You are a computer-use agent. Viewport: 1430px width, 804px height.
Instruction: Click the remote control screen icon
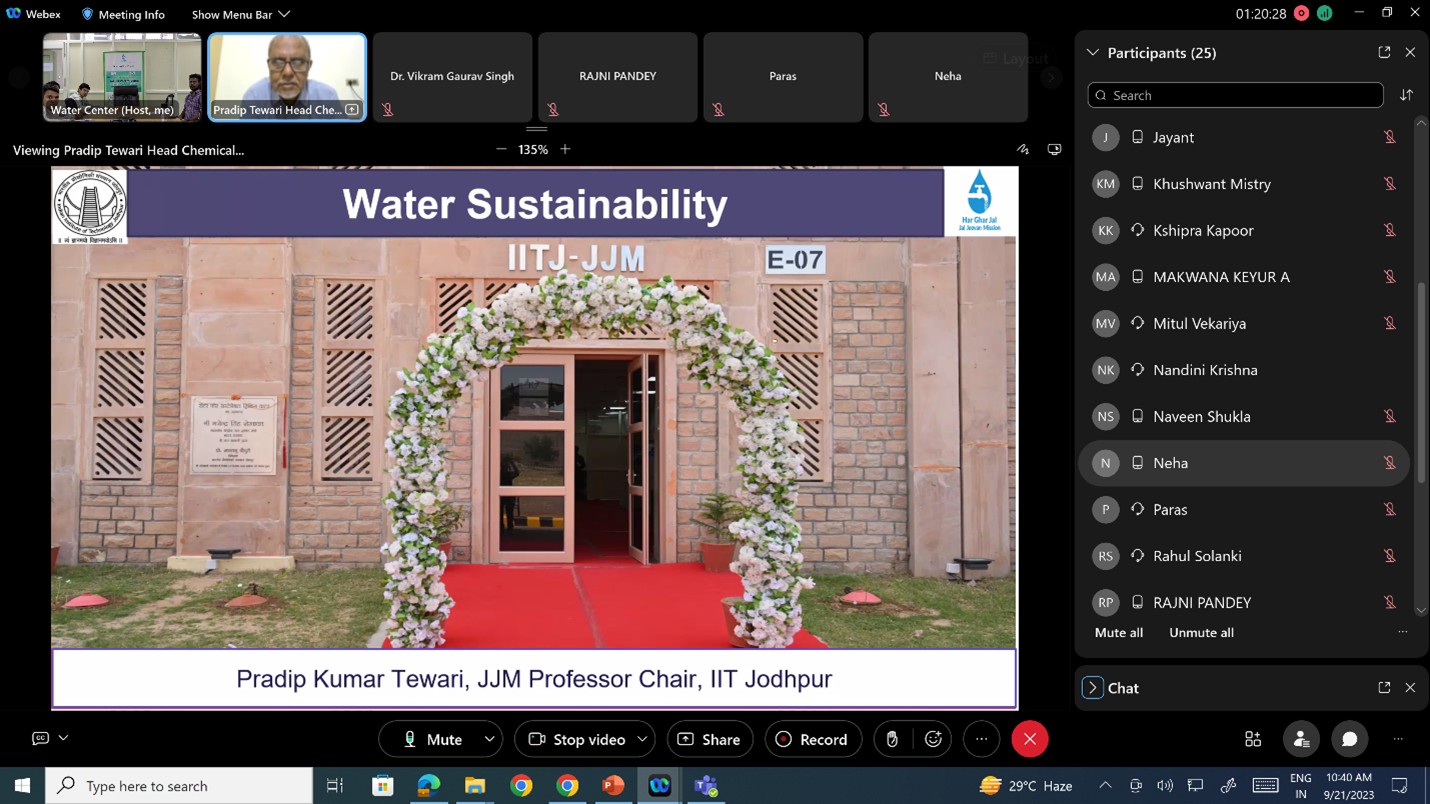click(1055, 148)
